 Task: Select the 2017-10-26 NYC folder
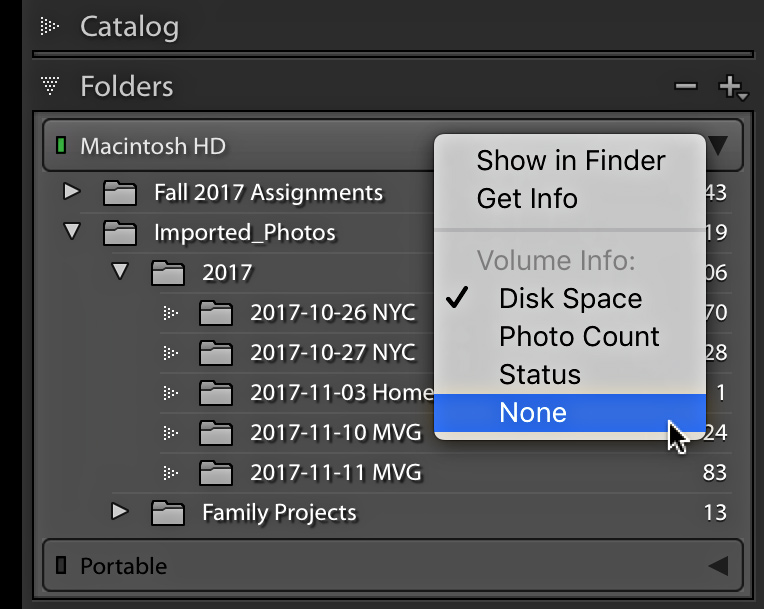point(333,313)
